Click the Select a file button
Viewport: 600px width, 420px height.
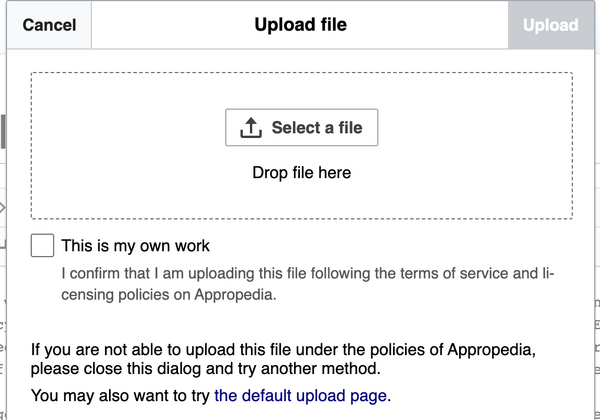pyautogui.click(x=302, y=127)
